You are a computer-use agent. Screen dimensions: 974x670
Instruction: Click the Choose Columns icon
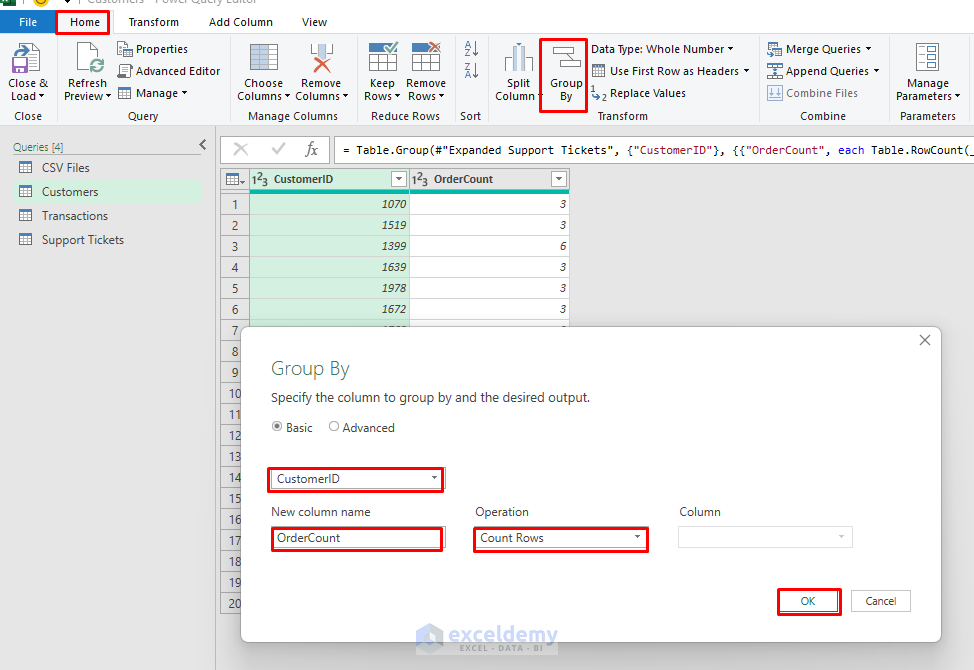tap(263, 58)
